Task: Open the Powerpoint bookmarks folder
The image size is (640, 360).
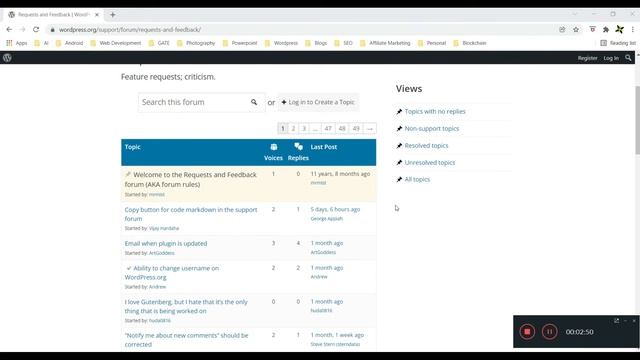Action: (x=240, y=43)
